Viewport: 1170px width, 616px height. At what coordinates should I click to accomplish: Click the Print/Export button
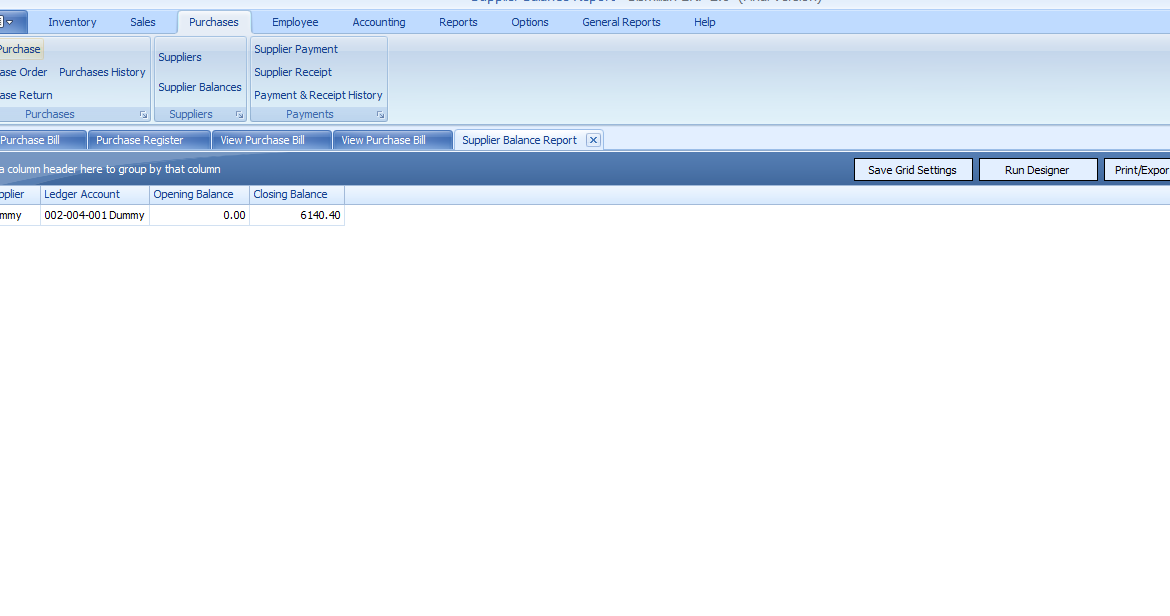[1140, 170]
